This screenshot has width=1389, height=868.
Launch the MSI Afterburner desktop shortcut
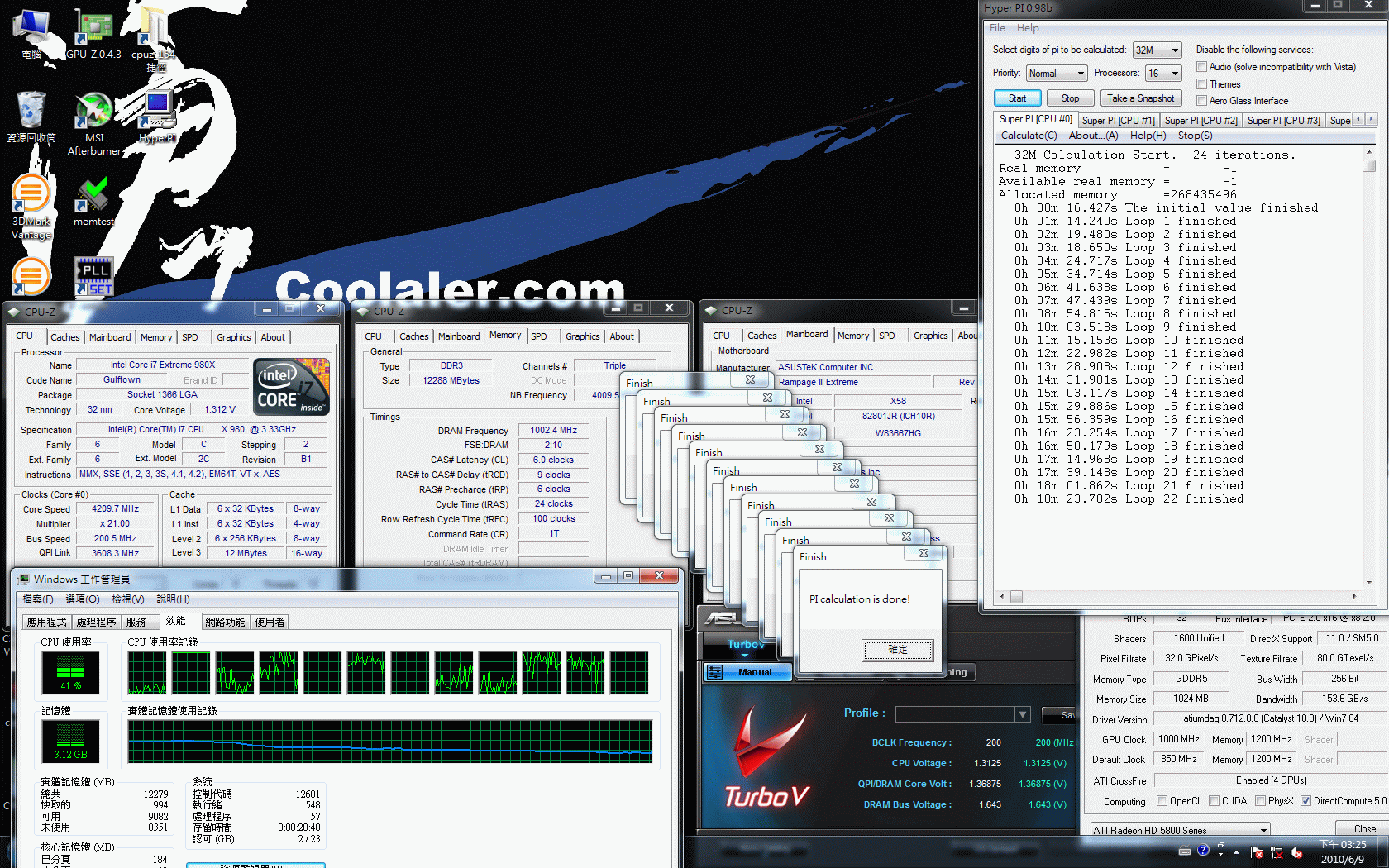(94, 124)
